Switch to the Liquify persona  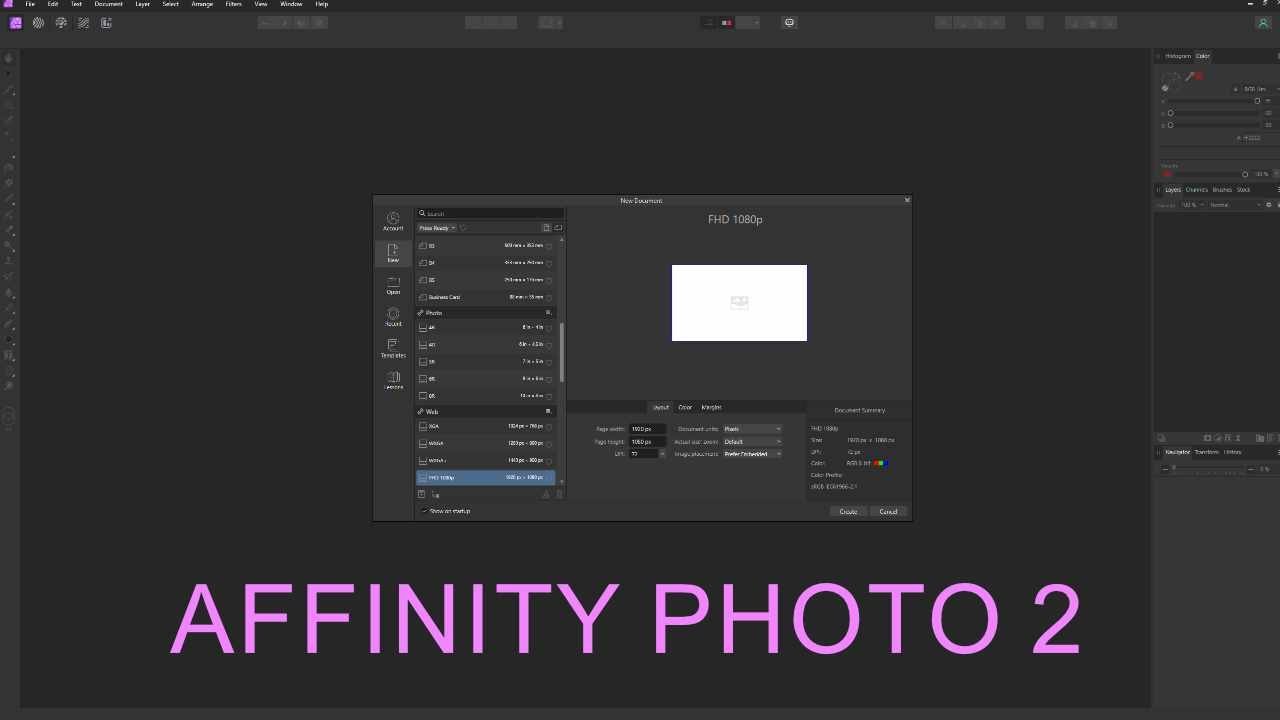click(x=38, y=23)
